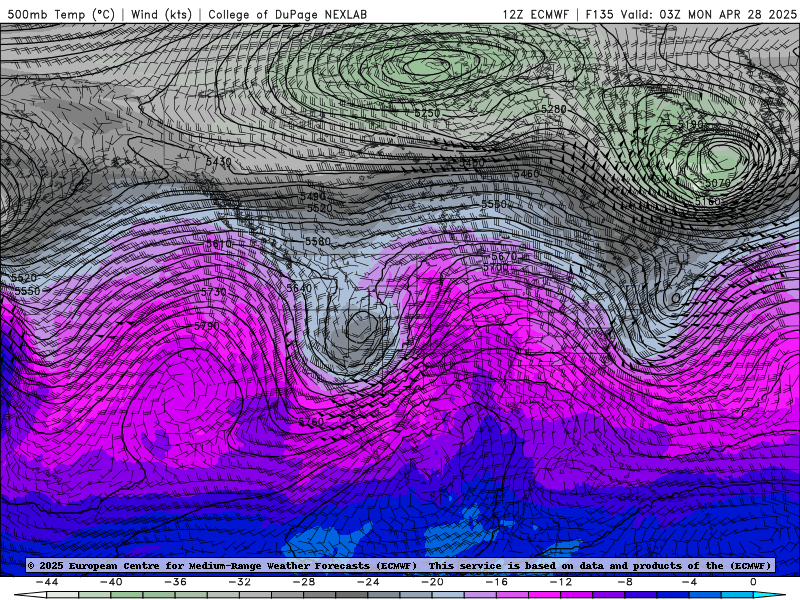
Task: Click the 5490 contour label
Action: click(x=312, y=196)
